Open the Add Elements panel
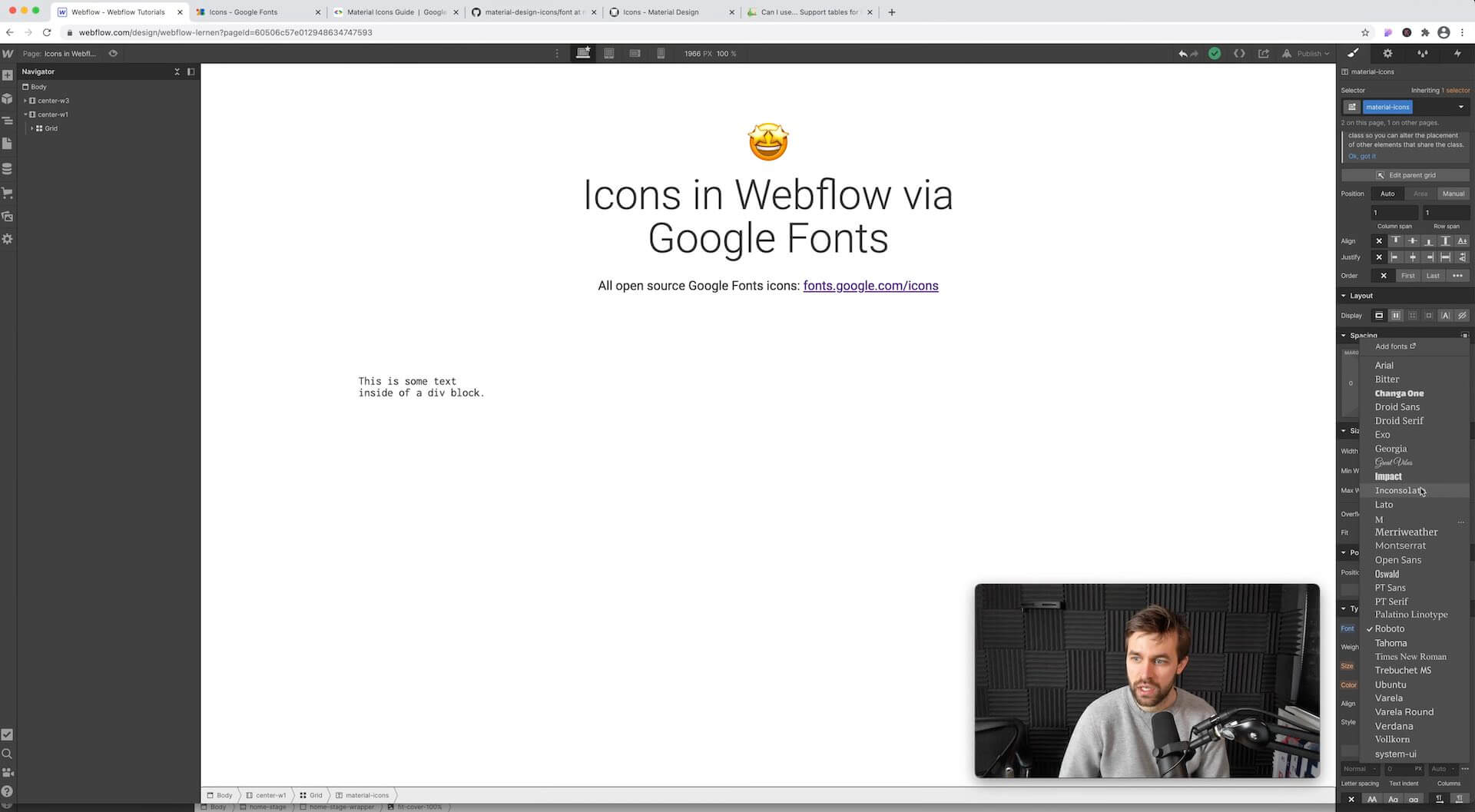Viewport: 1475px width, 812px height. [x=8, y=75]
